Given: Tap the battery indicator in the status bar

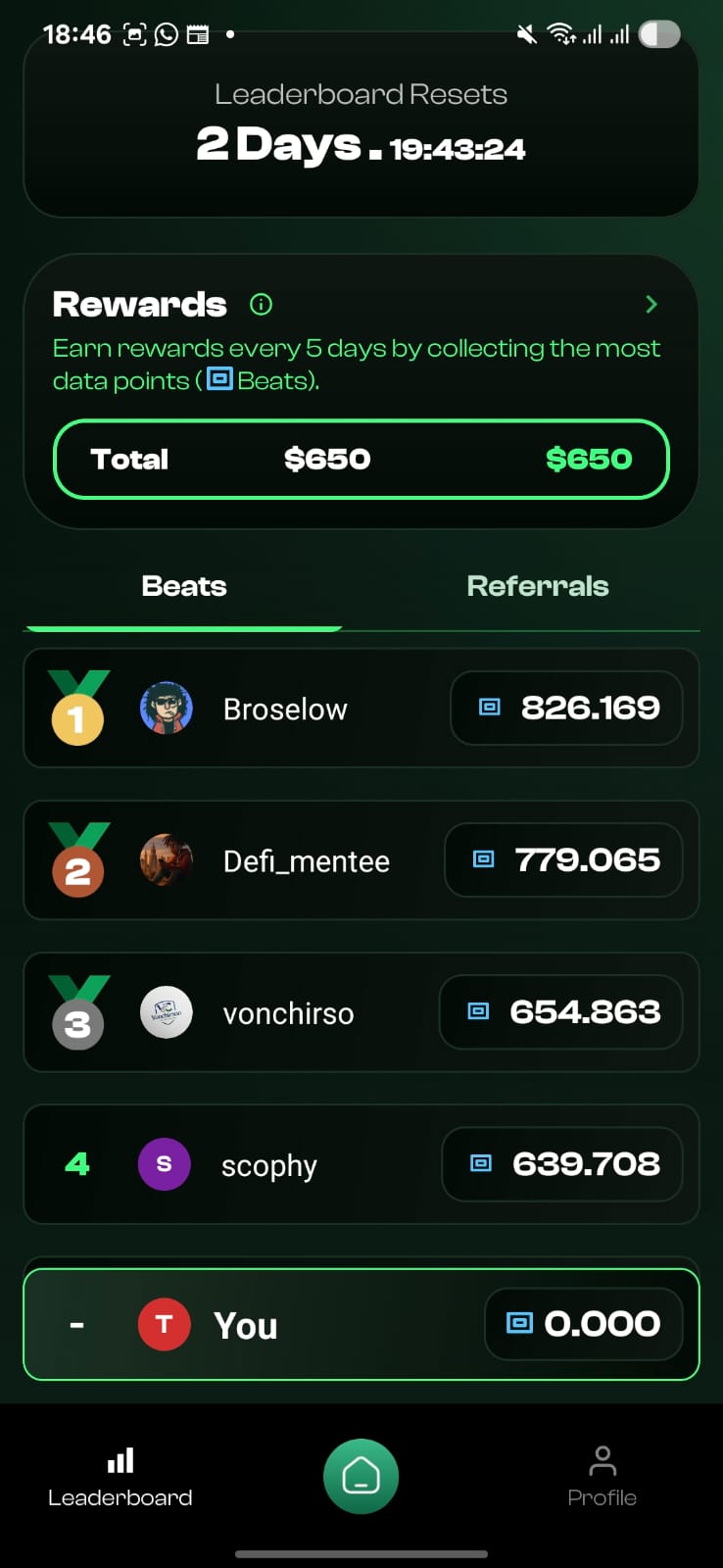Looking at the screenshot, I should [660, 34].
